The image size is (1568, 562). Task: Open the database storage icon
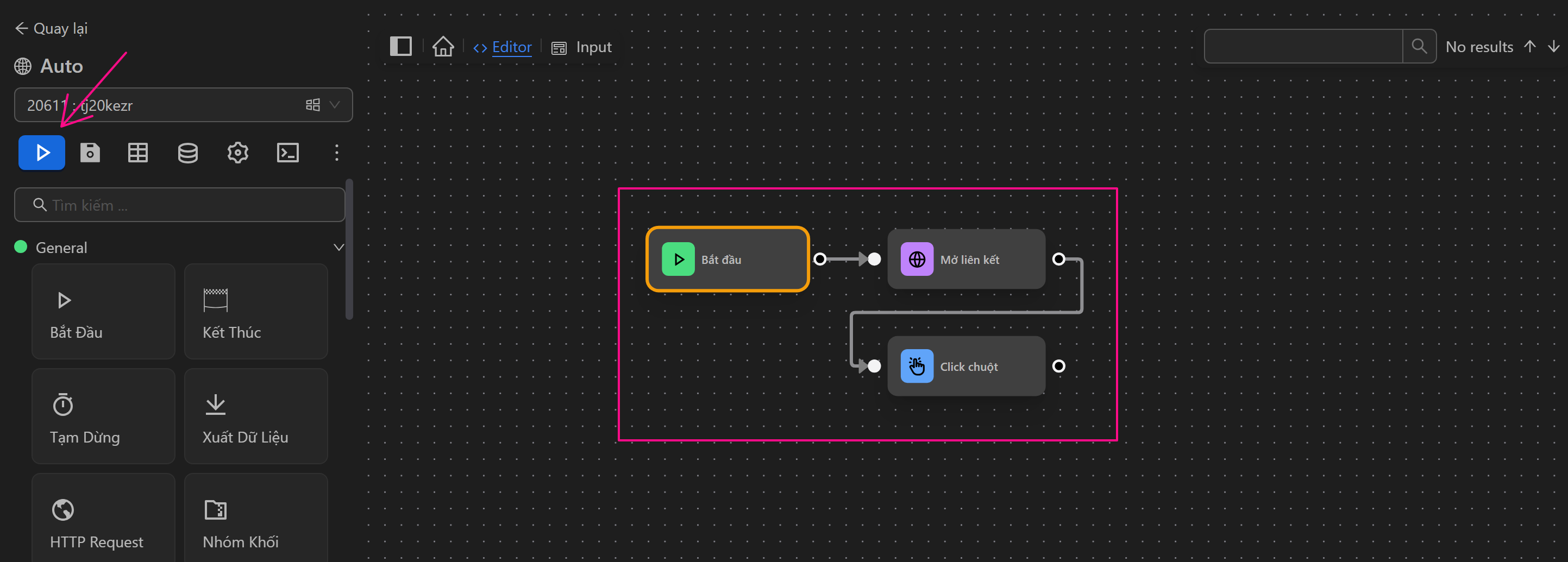pyautogui.click(x=187, y=153)
